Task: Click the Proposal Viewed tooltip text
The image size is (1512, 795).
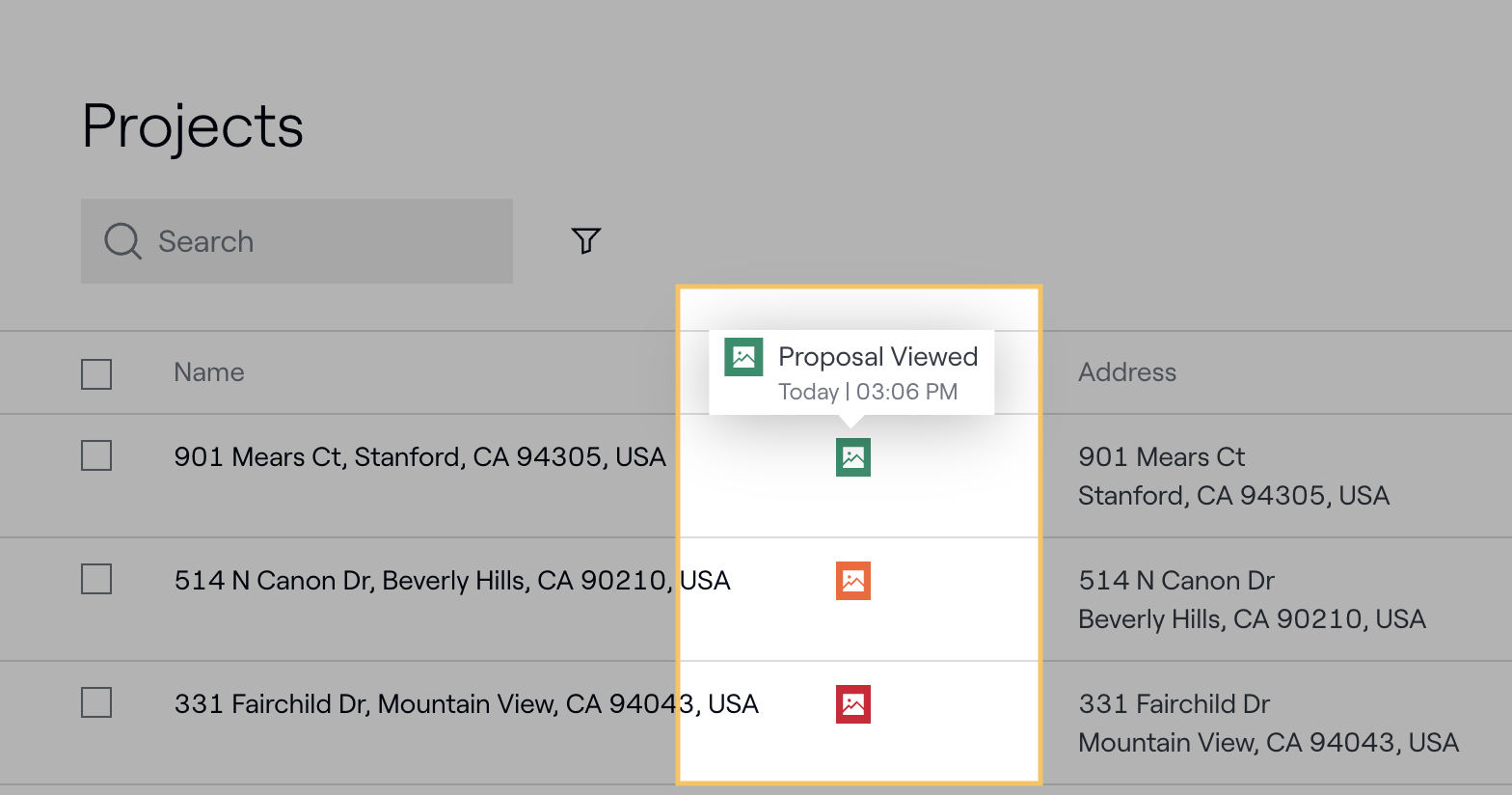Action: point(877,357)
